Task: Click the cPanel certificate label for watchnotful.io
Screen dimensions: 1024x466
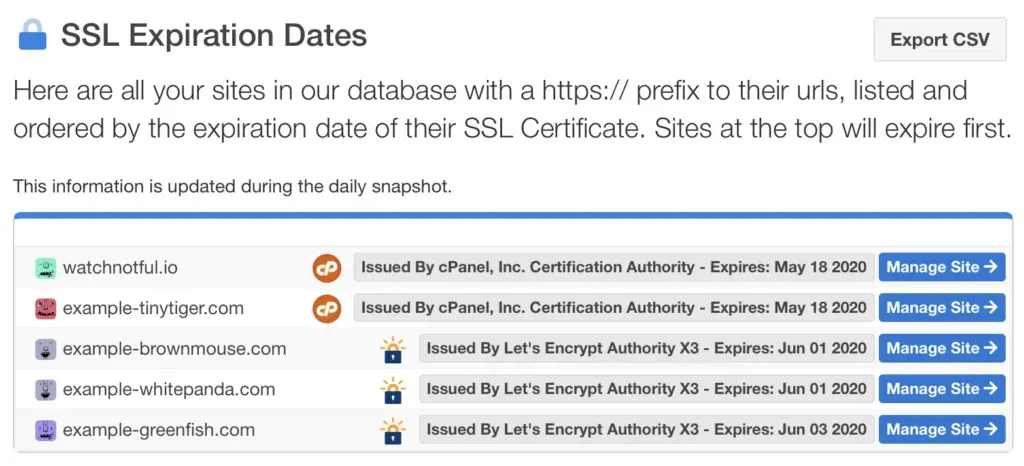Action: point(614,267)
